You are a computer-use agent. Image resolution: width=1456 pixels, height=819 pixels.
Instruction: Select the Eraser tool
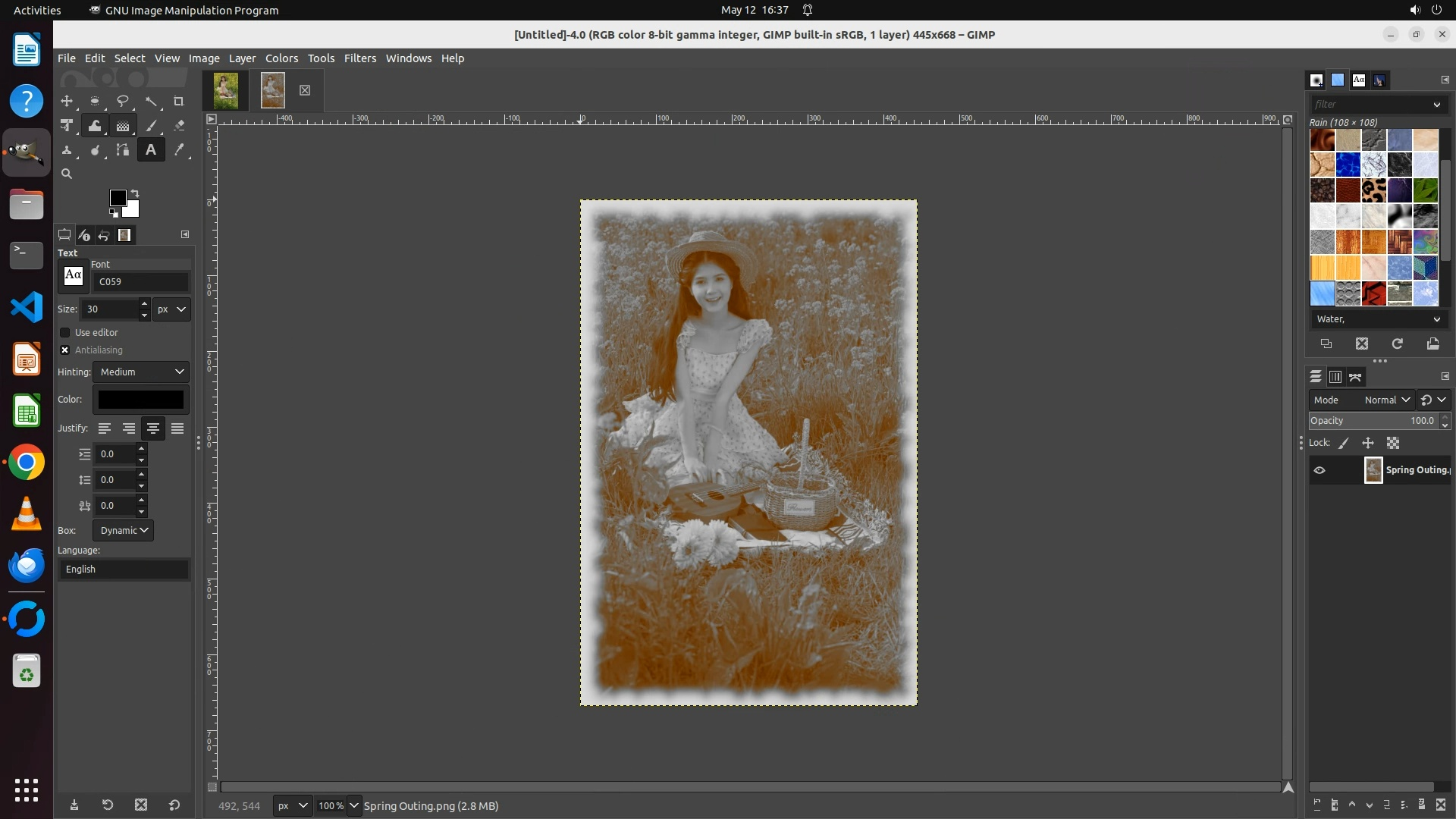coord(179,126)
